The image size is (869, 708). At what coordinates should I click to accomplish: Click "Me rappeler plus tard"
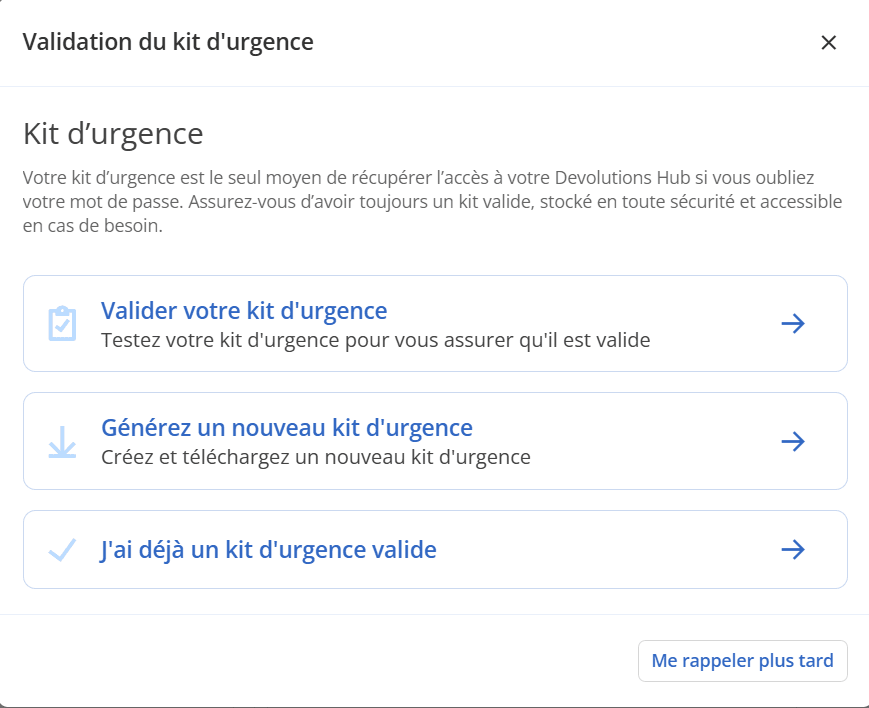[742, 660]
